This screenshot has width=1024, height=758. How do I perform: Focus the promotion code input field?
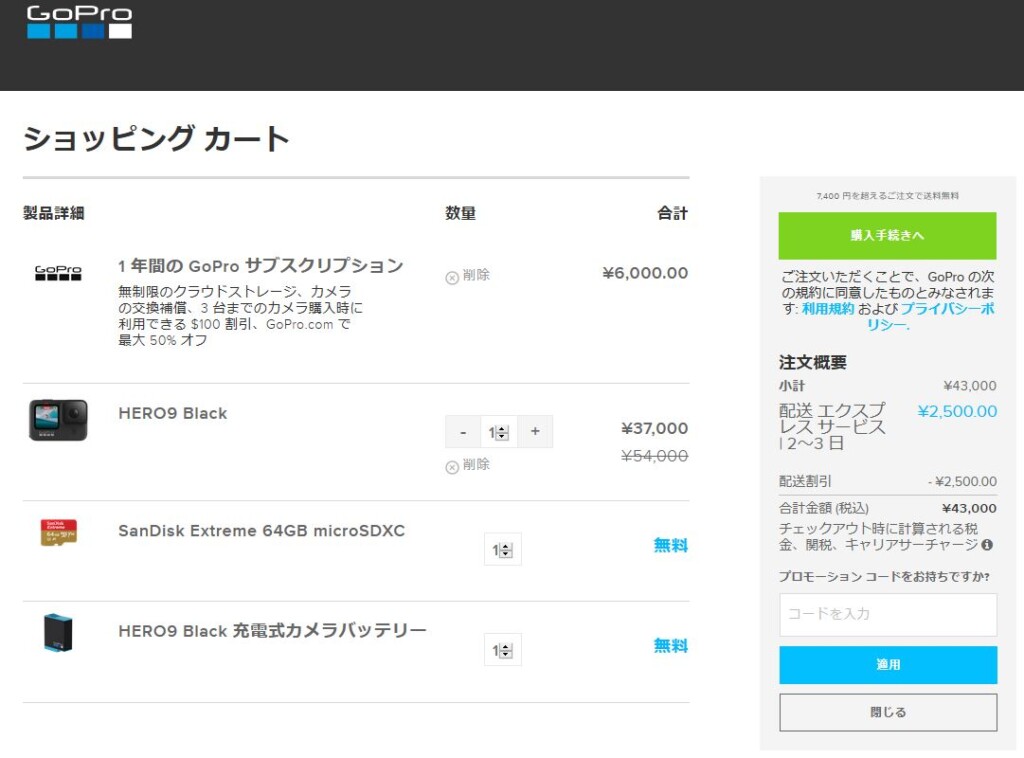[888, 614]
